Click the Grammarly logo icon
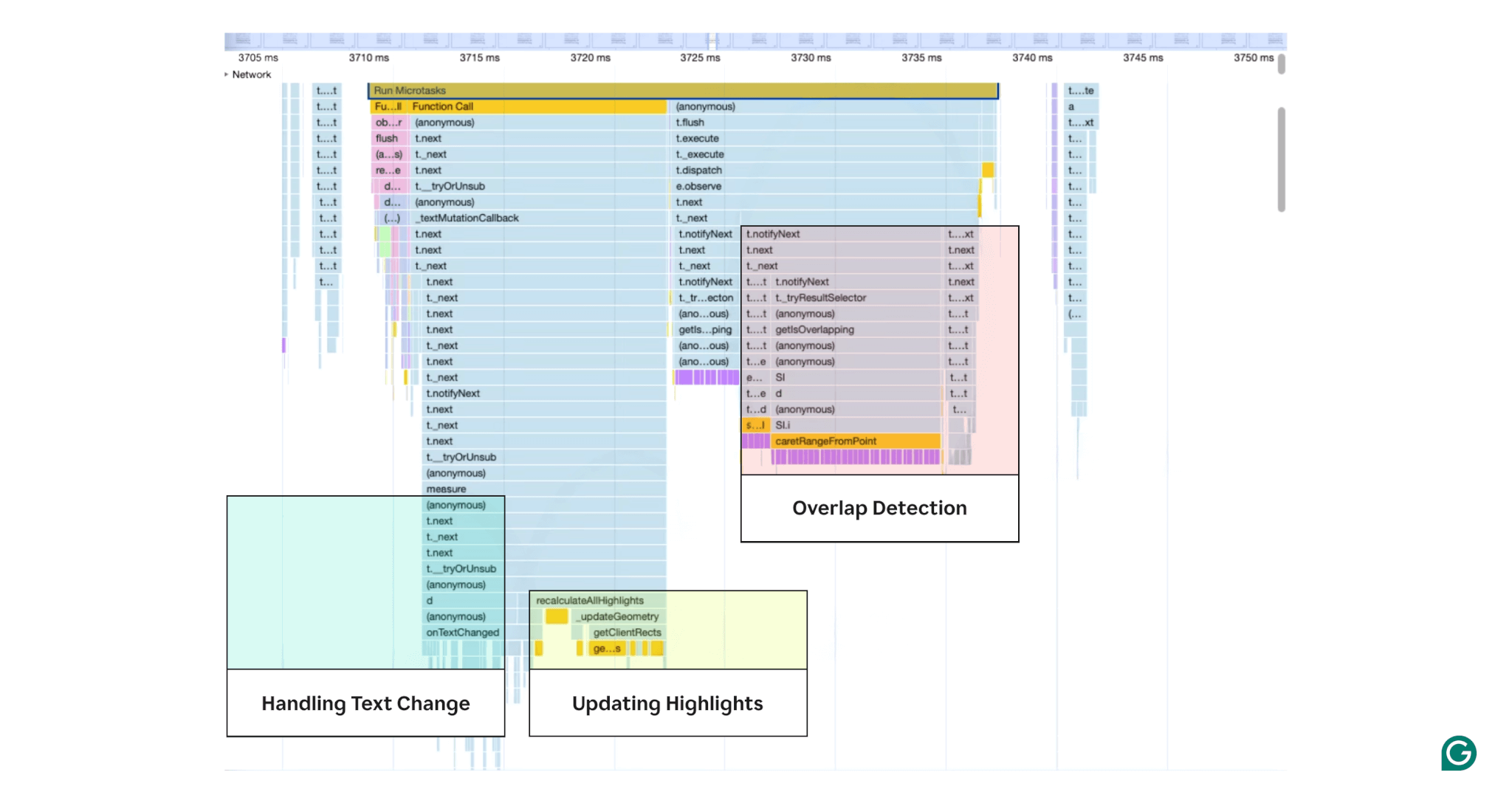Image resolution: width=1512 pixels, height=806 pixels. 1458,753
